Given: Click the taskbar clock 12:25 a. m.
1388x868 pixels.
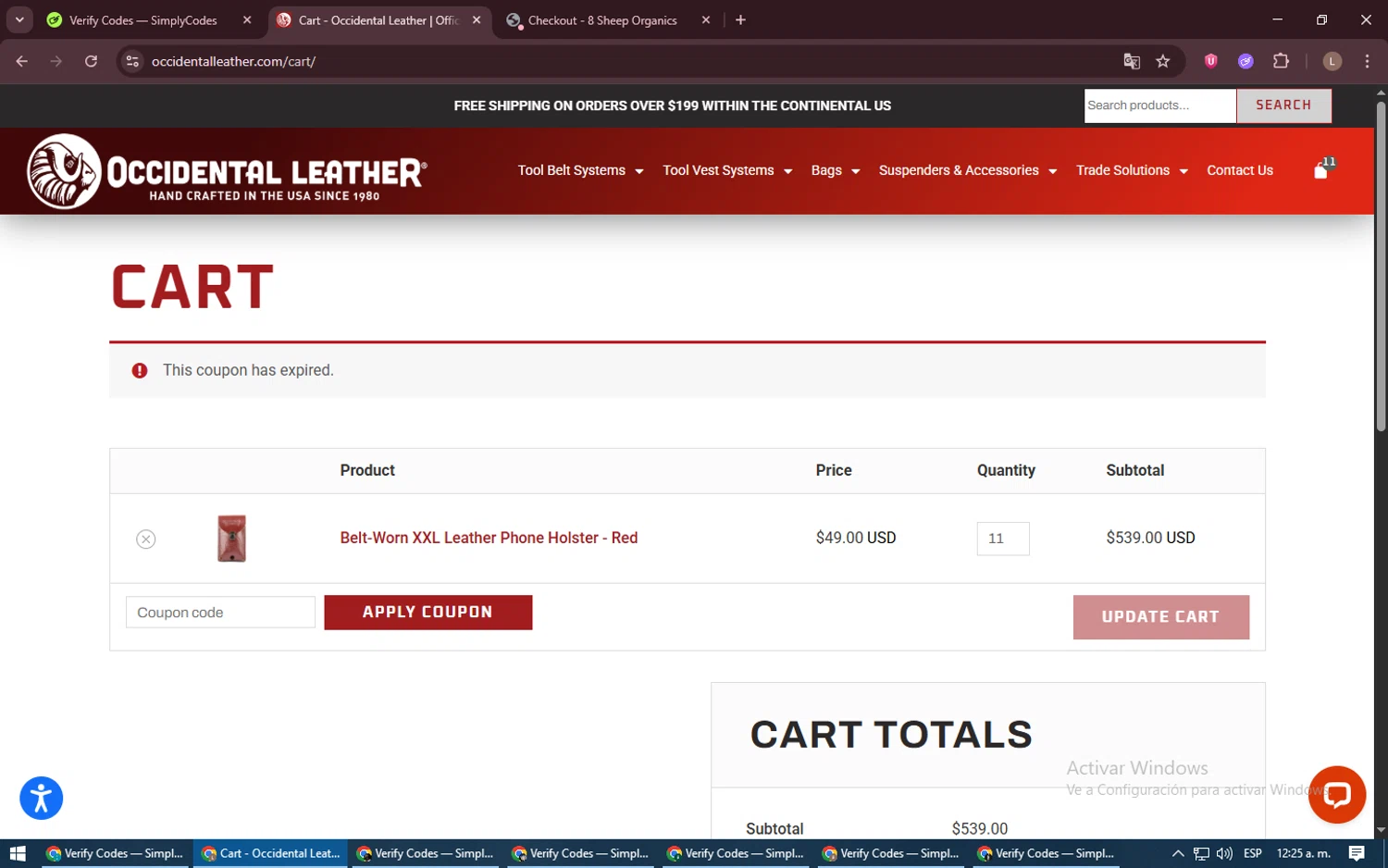Looking at the screenshot, I should (x=1303, y=853).
